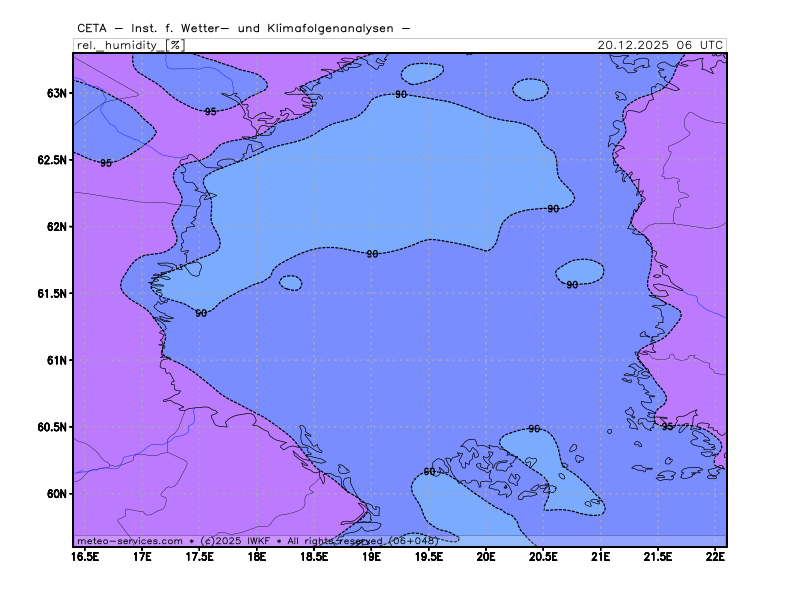Click the small oval contour near 18.3E, 61.6N
The width and height of the screenshot is (800, 600).
pos(290,283)
